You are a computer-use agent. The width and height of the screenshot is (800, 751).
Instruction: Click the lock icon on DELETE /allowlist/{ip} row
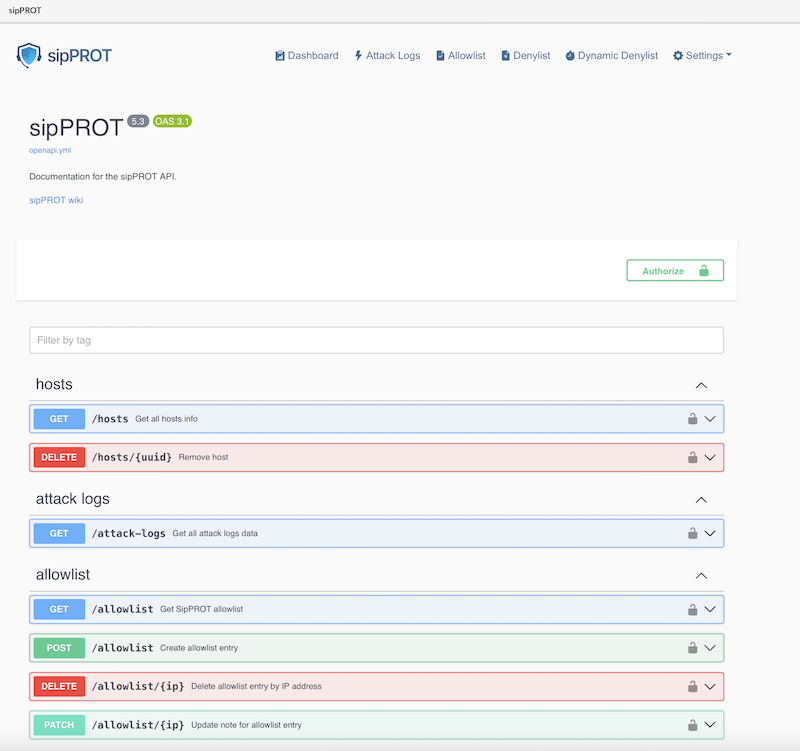tap(692, 686)
